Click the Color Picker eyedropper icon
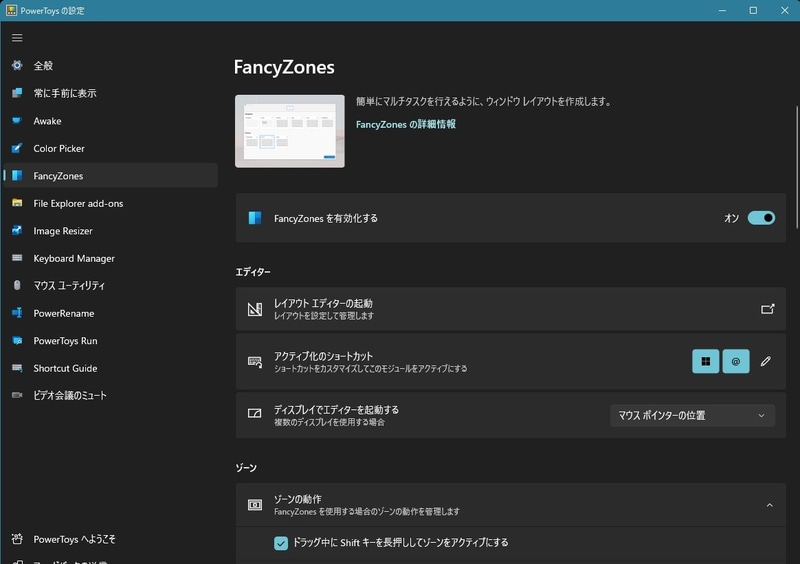This screenshot has width=800, height=564. coord(17,148)
